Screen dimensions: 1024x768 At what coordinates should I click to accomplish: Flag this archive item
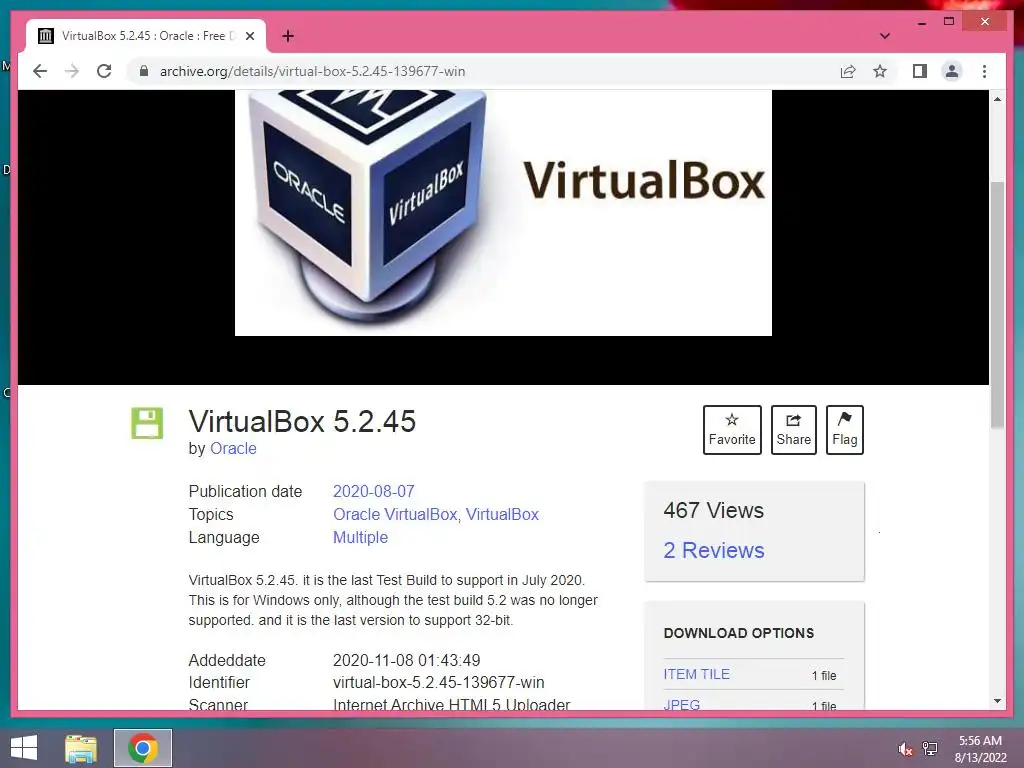tap(844, 430)
